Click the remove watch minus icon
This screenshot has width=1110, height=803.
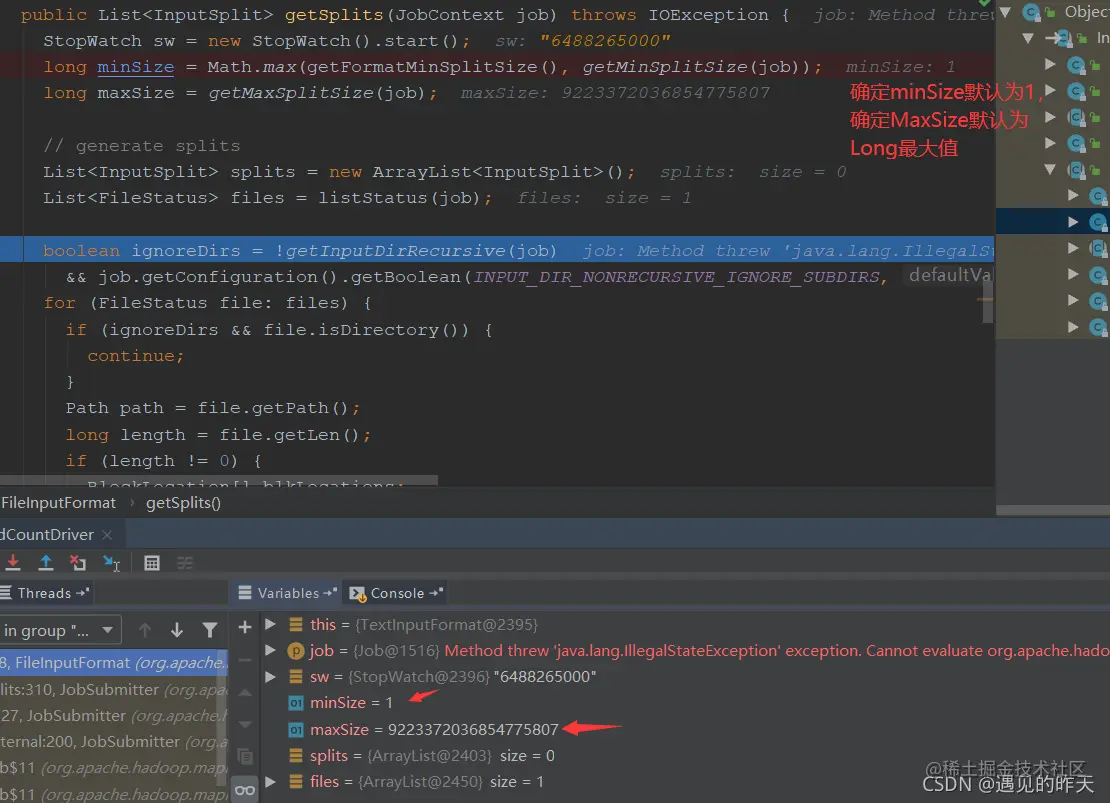(x=245, y=660)
